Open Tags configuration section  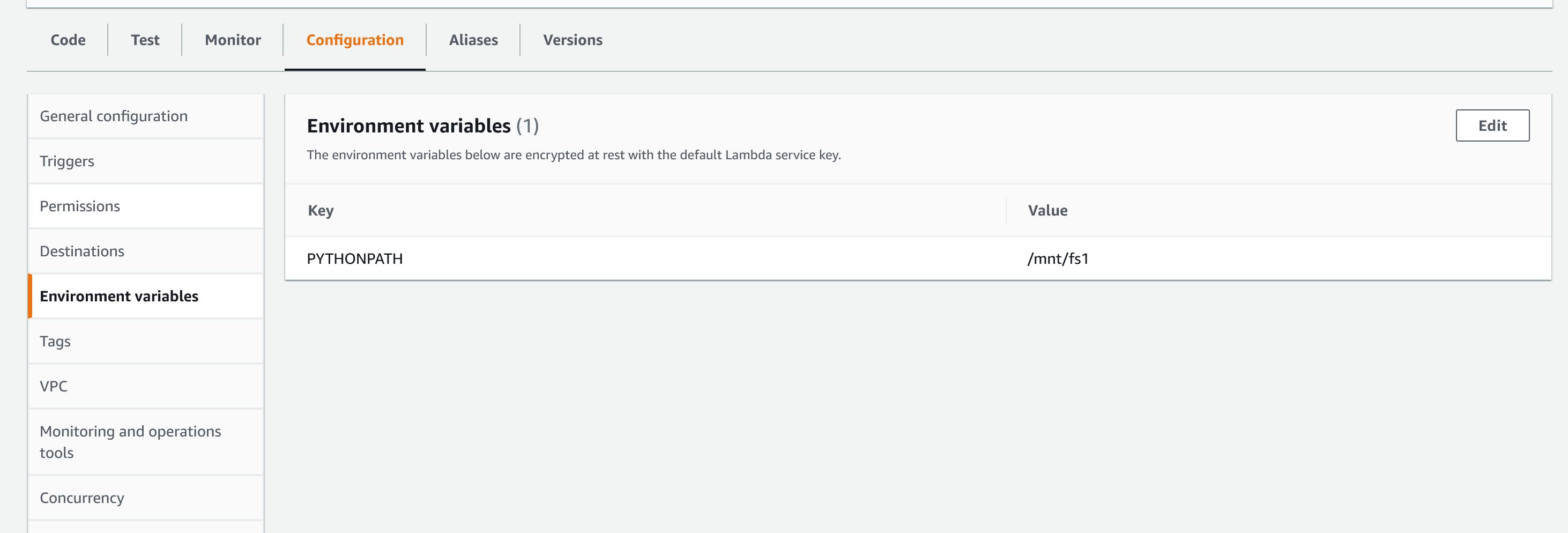55,342
